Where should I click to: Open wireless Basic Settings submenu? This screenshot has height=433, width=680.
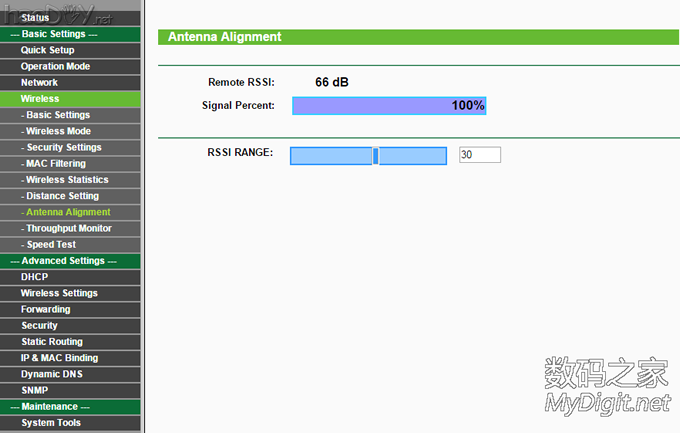click(x=57, y=115)
